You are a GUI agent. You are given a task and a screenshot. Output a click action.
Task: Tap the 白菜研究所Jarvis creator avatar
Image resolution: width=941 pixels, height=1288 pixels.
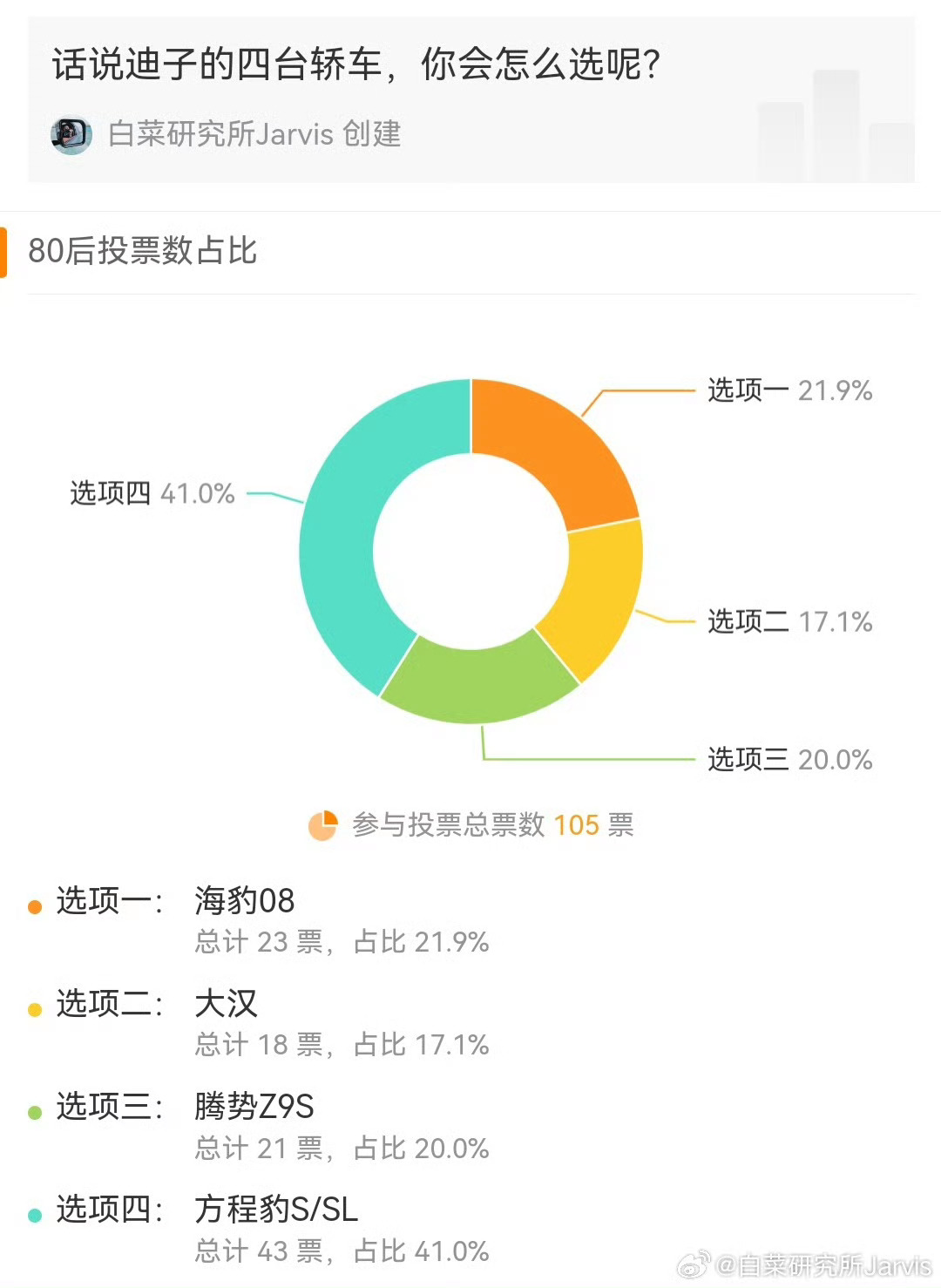point(71,135)
